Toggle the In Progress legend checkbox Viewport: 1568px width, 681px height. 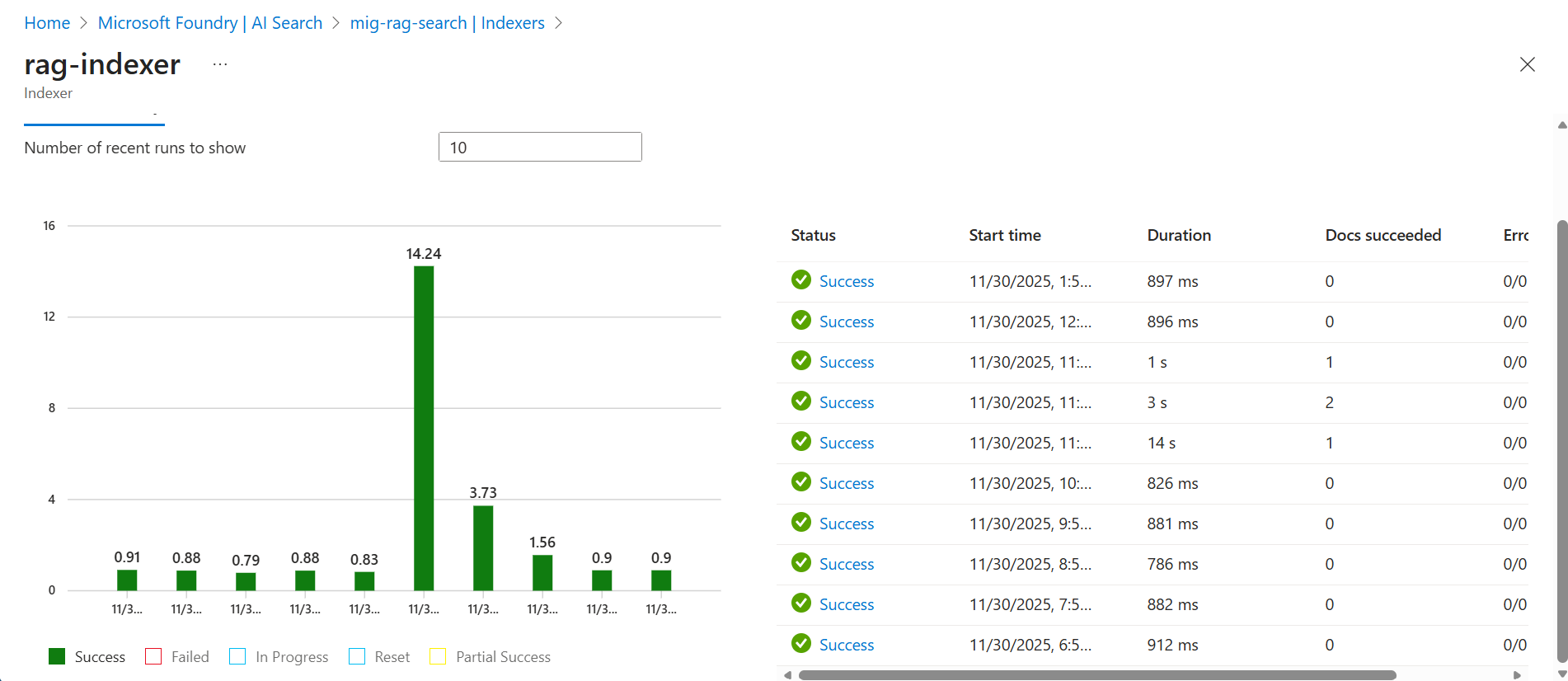[x=237, y=656]
